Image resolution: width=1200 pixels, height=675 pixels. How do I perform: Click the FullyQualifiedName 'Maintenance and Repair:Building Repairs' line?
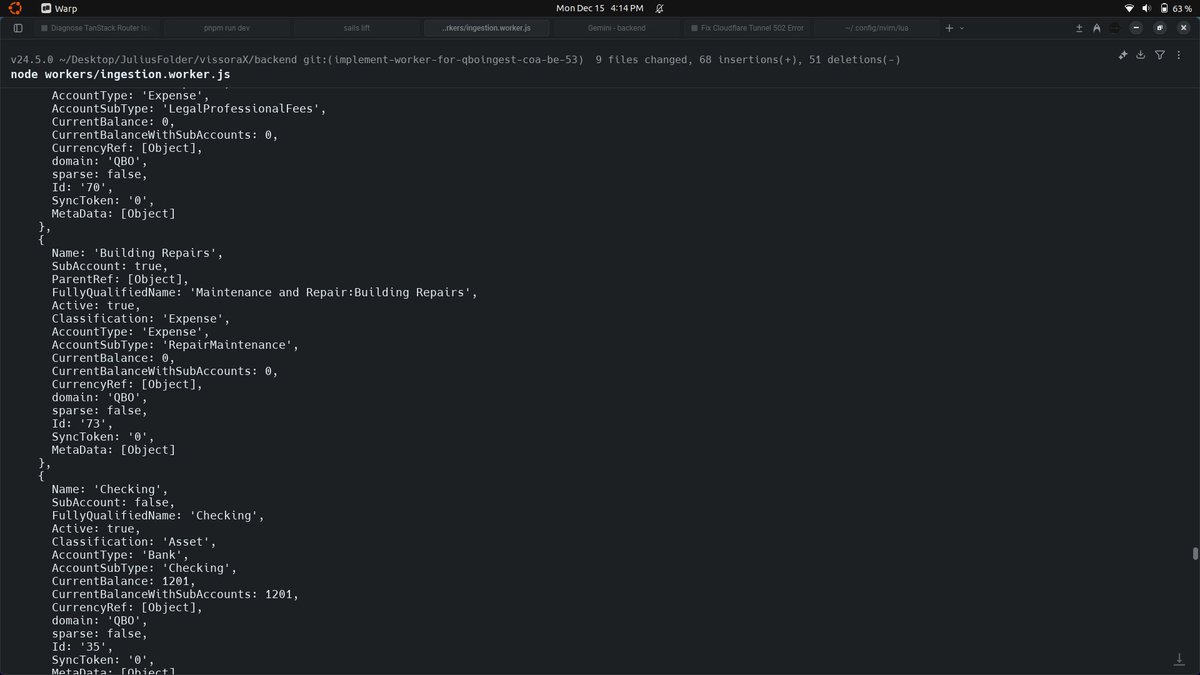265,292
